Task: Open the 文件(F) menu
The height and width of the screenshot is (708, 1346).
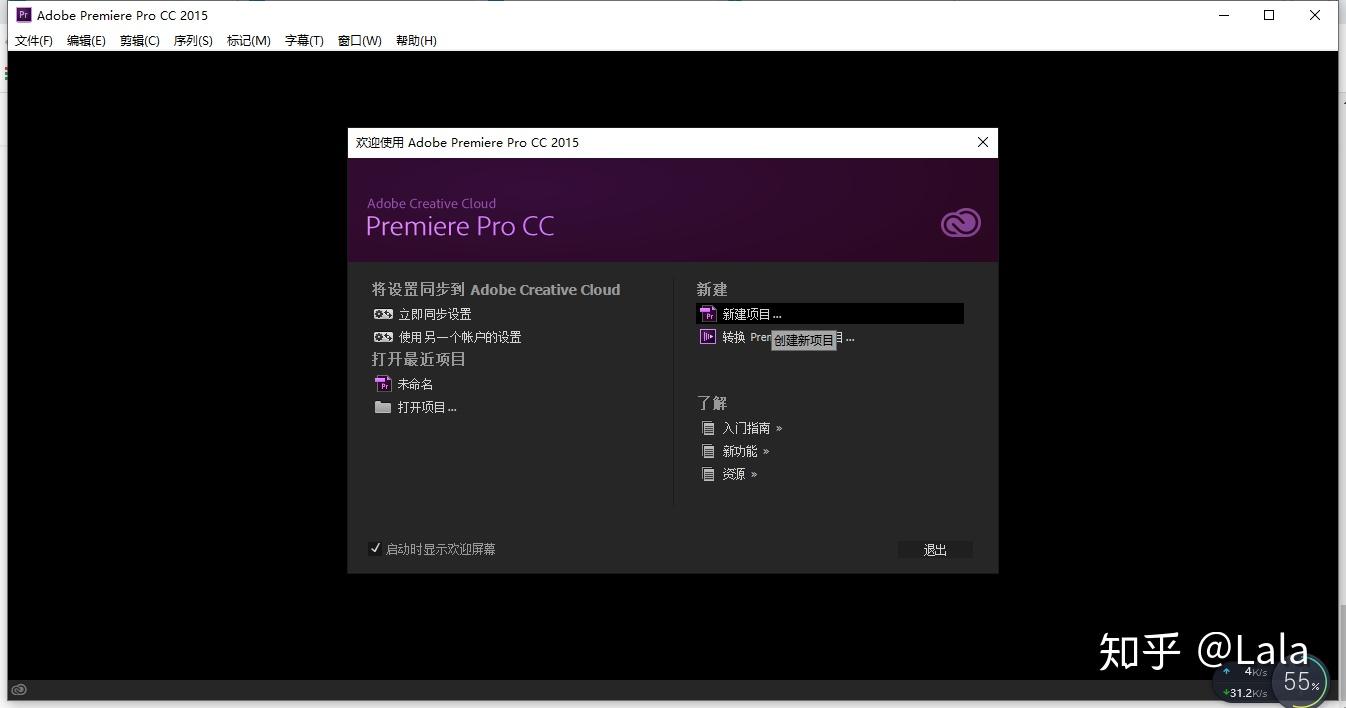Action: pos(34,41)
